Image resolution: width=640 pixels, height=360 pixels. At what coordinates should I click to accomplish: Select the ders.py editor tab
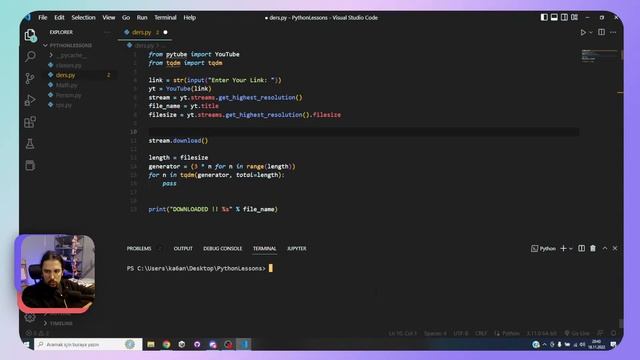pos(146,32)
